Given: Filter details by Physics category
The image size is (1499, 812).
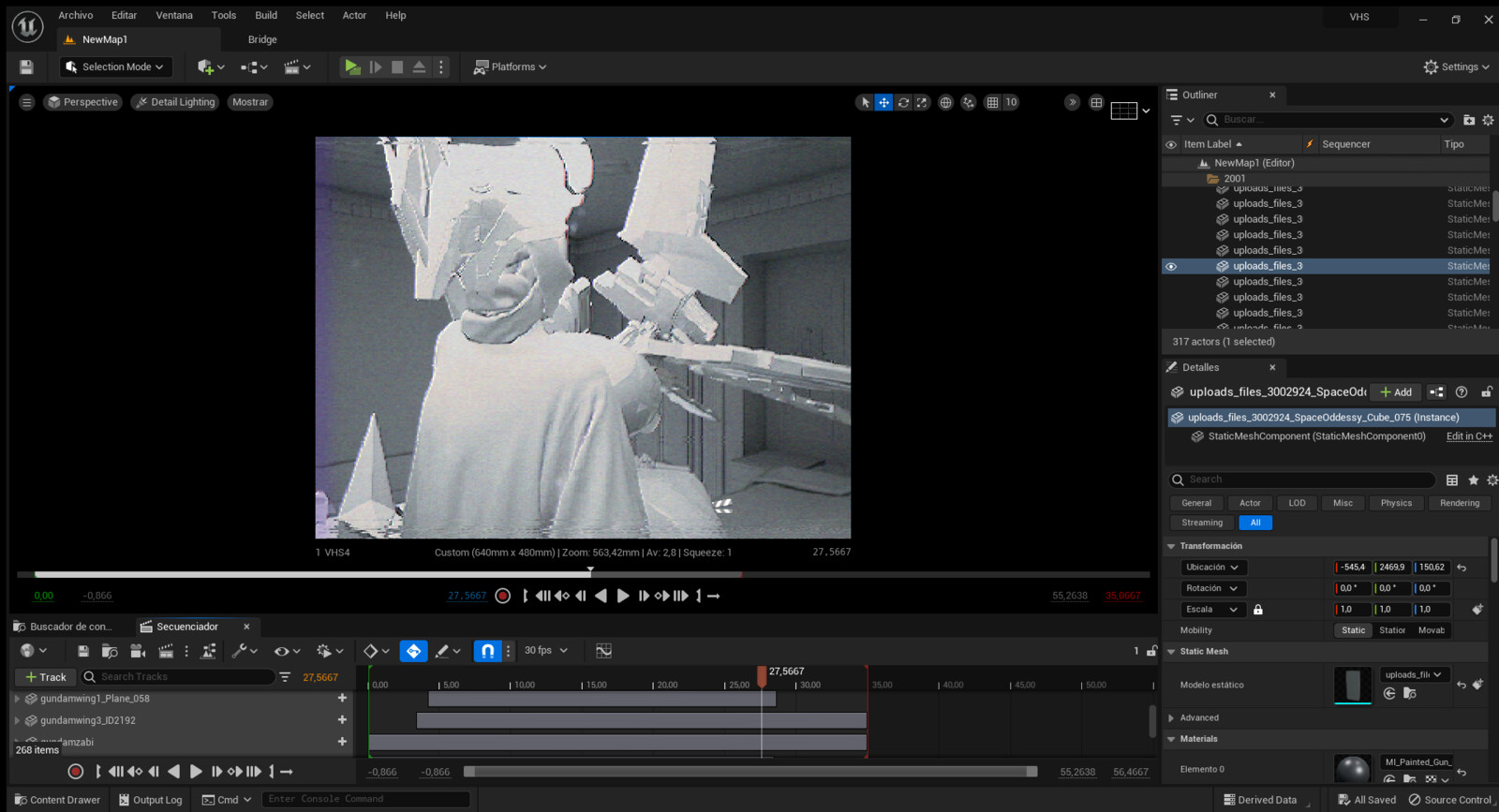Looking at the screenshot, I should pyautogui.click(x=1396, y=503).
